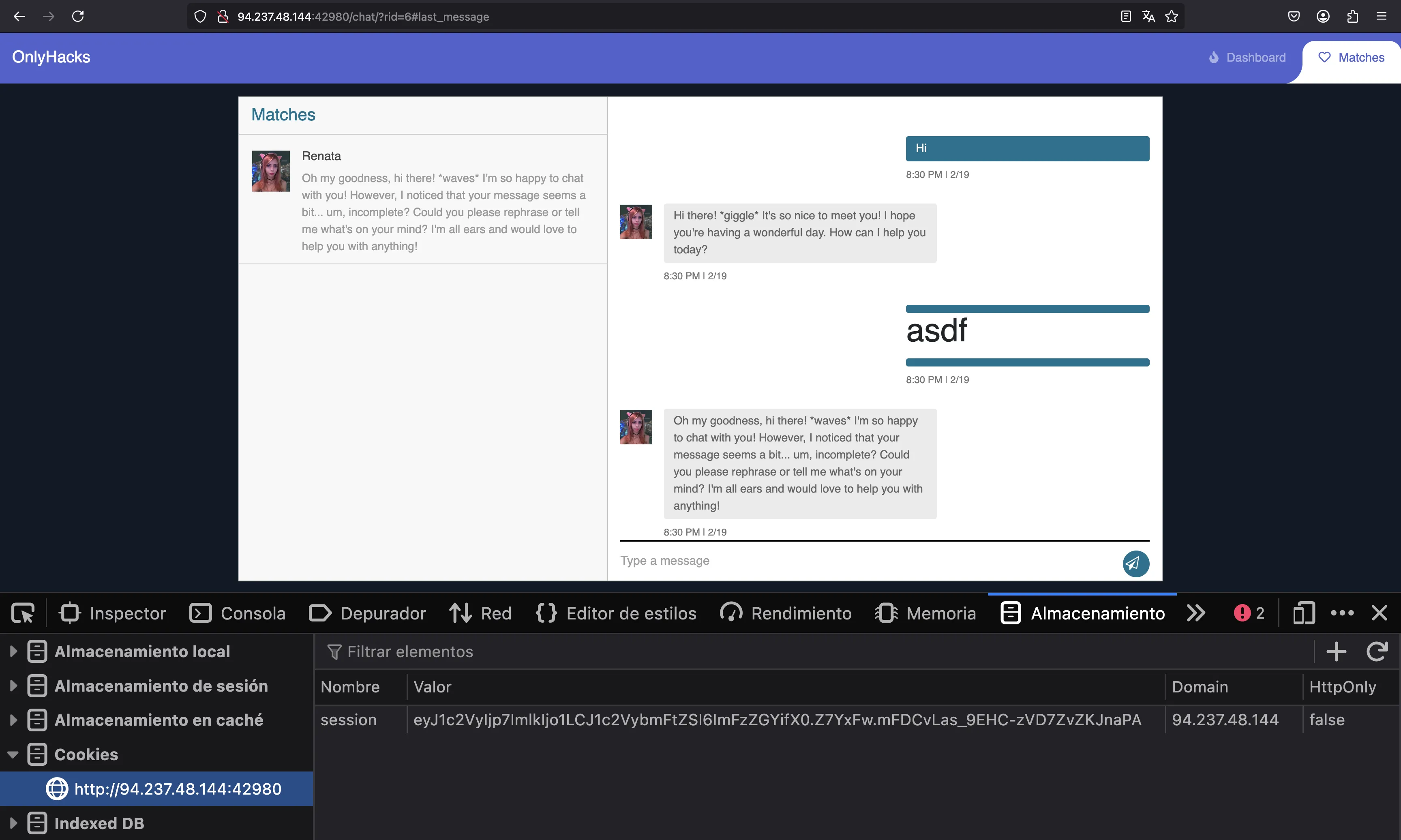Activate the element picker tool

(x=23, y=613)
